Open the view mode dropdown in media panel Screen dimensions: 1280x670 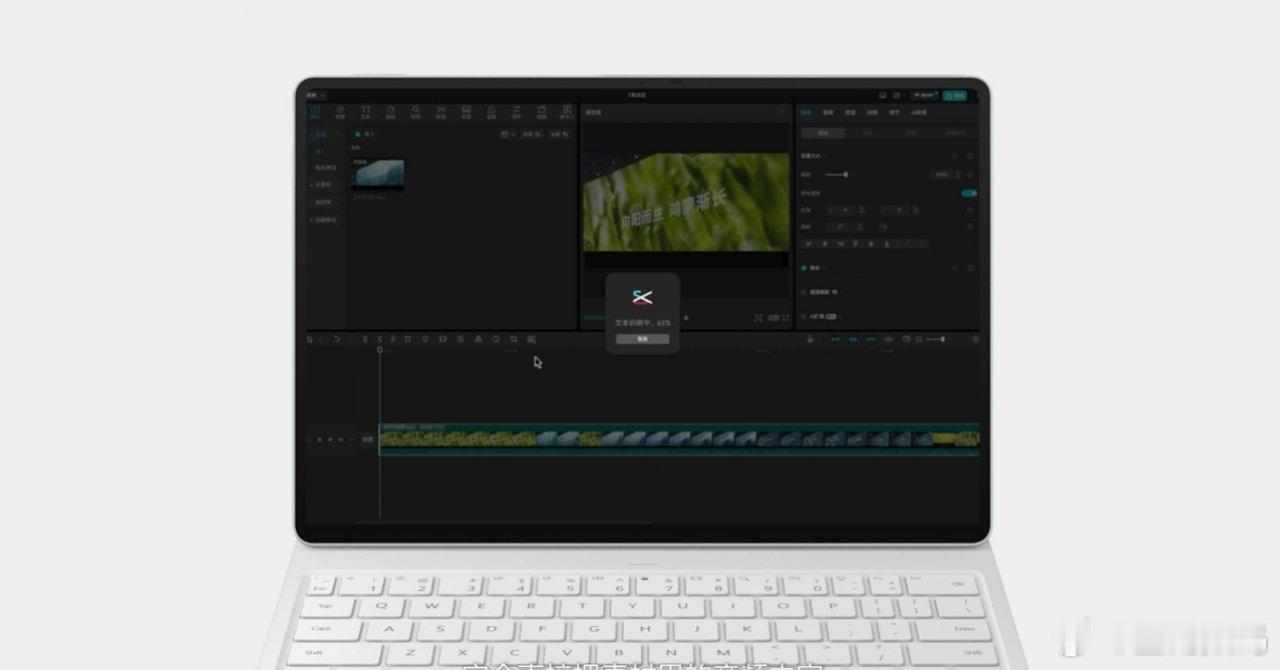[x=508, y=134]
